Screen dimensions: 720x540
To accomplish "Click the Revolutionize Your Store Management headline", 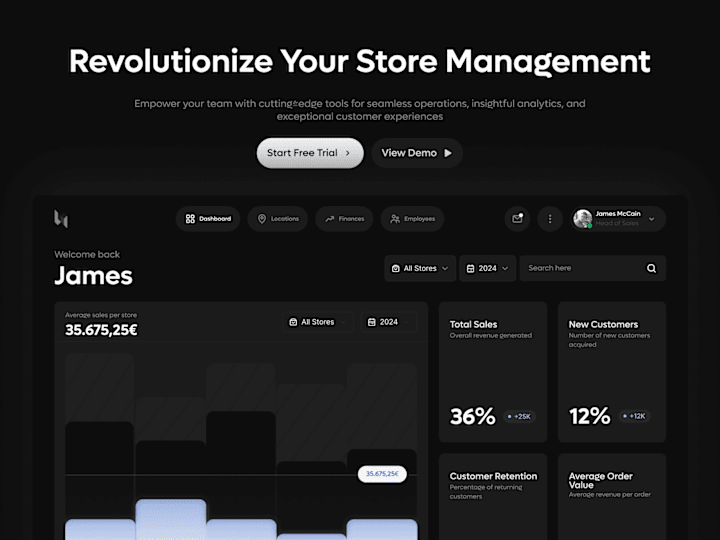I will pyautogui.click(x=360, y=62).
